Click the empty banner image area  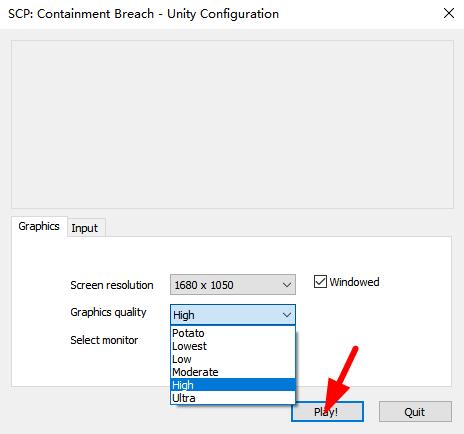point(232,125)
